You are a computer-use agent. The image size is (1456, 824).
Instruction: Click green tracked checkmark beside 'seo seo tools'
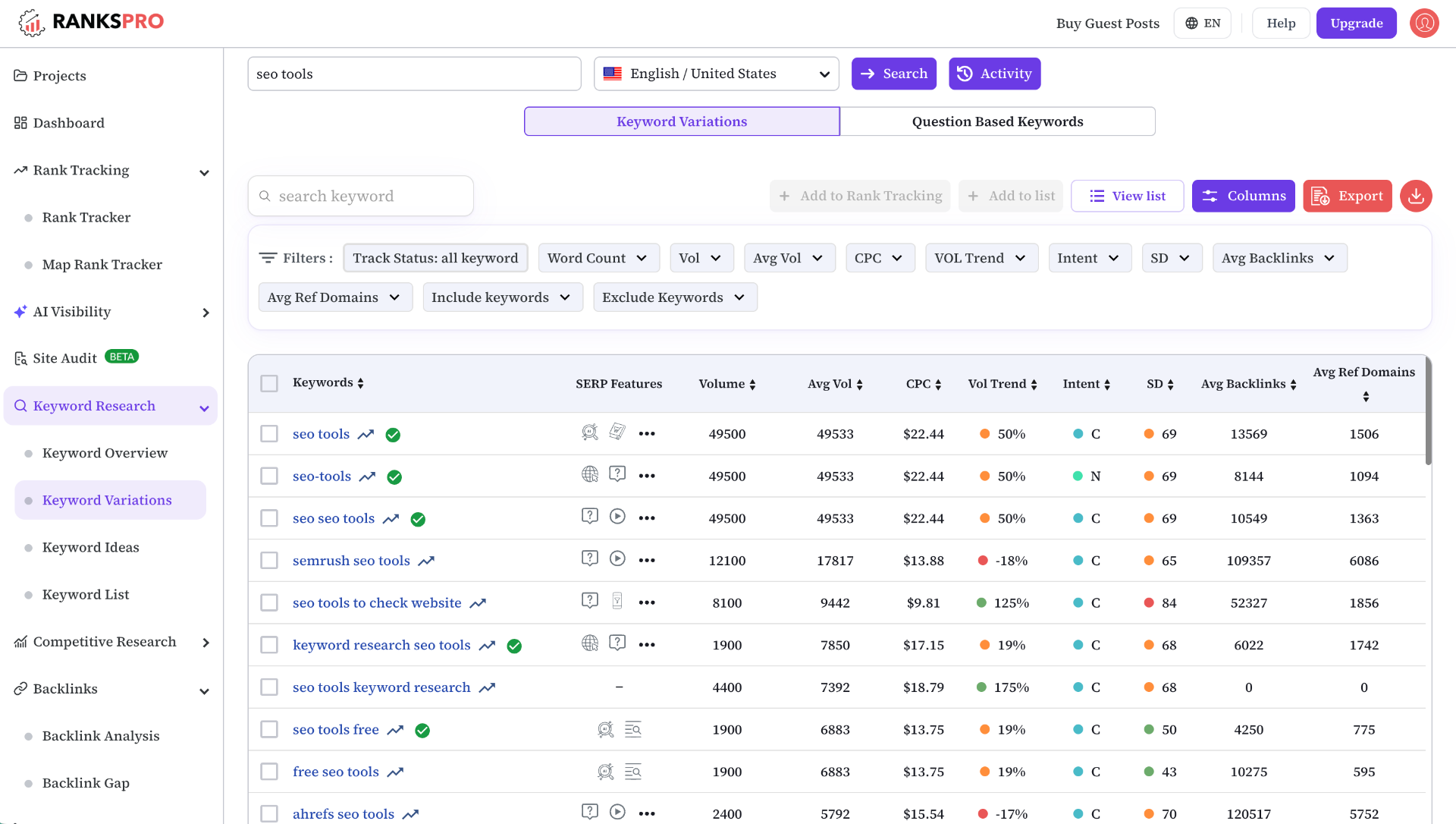point(418,520)
